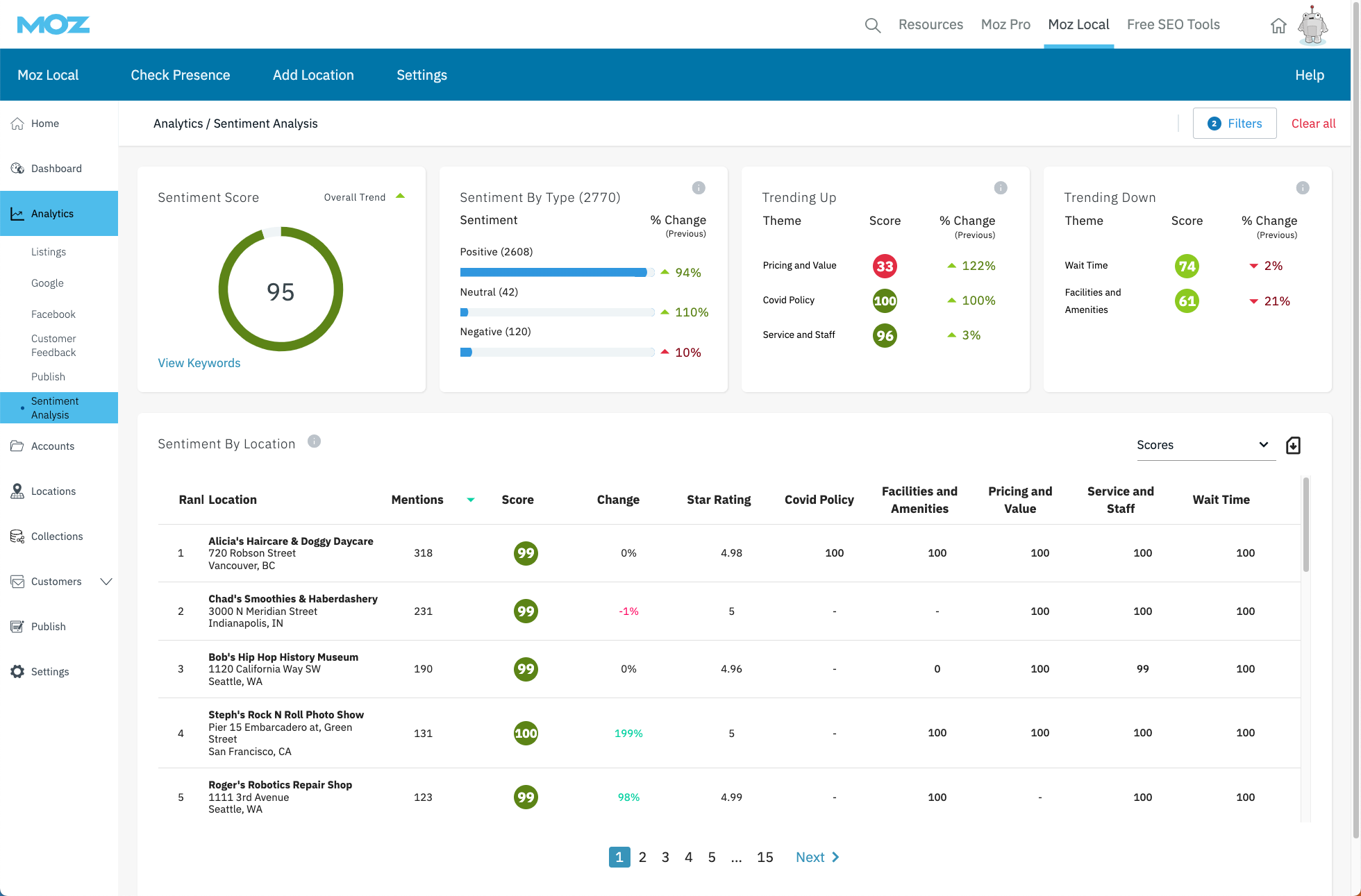Go to page 15 in the pagination

coord(765,857)
